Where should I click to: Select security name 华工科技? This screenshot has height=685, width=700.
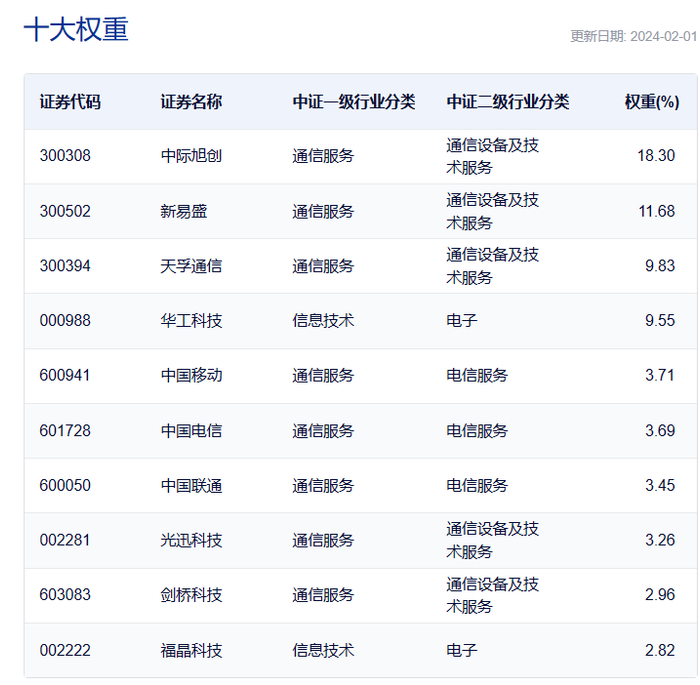191,321
